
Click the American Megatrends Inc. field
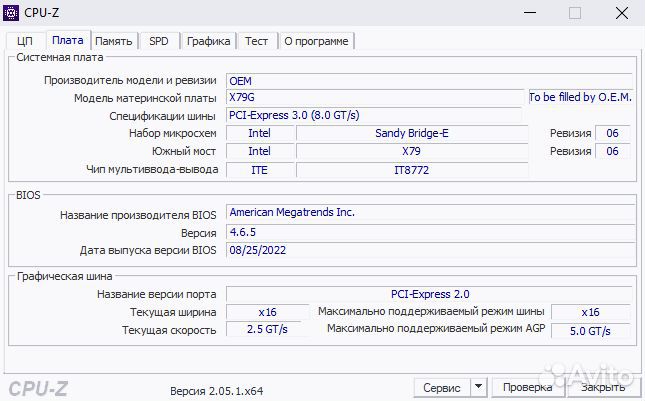(430, 213)
